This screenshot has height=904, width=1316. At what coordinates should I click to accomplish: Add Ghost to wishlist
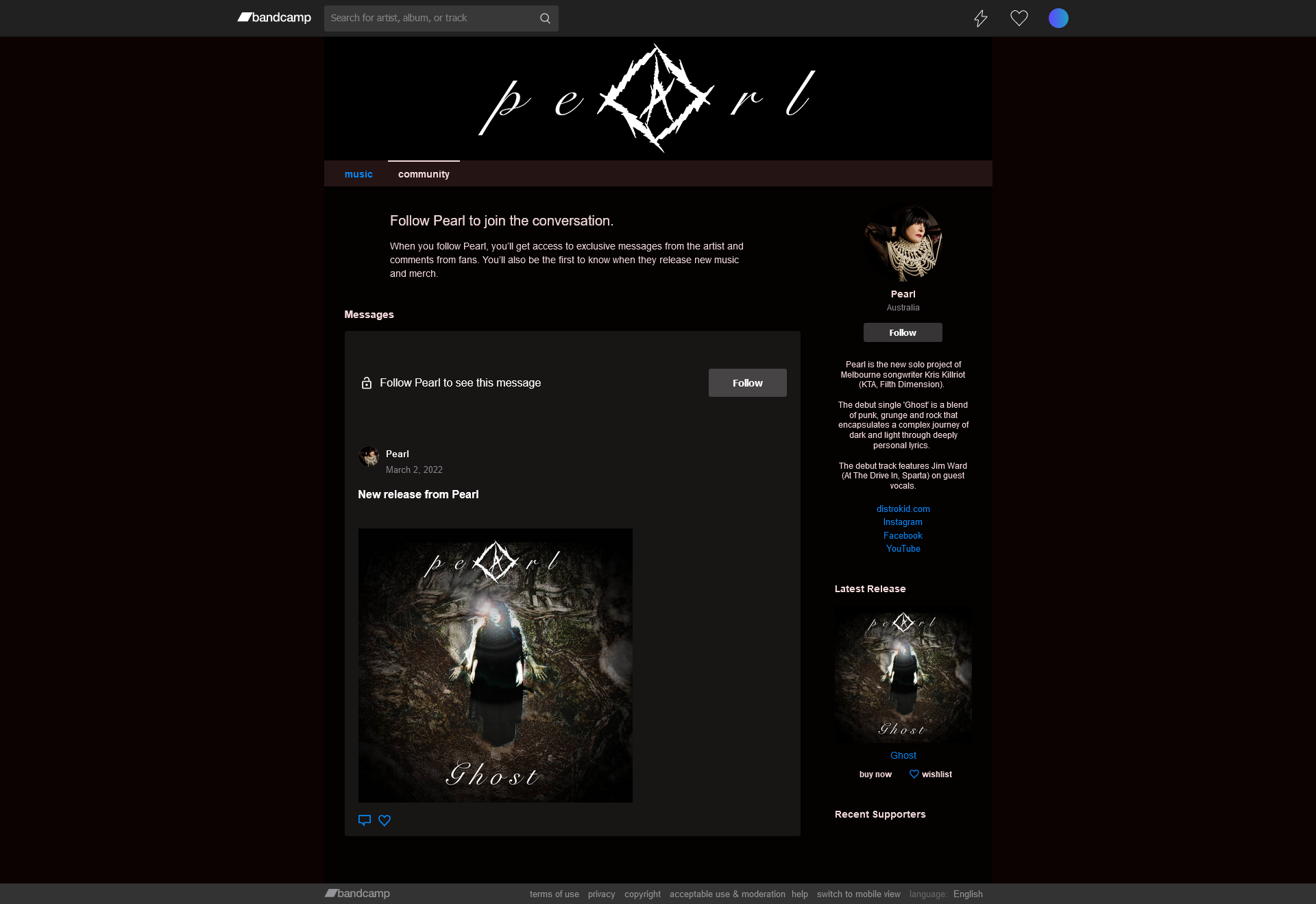point(930,774)
